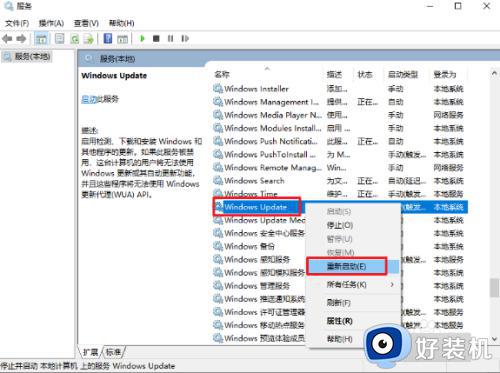500x373 pixels.
Task: Choose 停止(O) in the context menu
Action: [x=353, y=225]
